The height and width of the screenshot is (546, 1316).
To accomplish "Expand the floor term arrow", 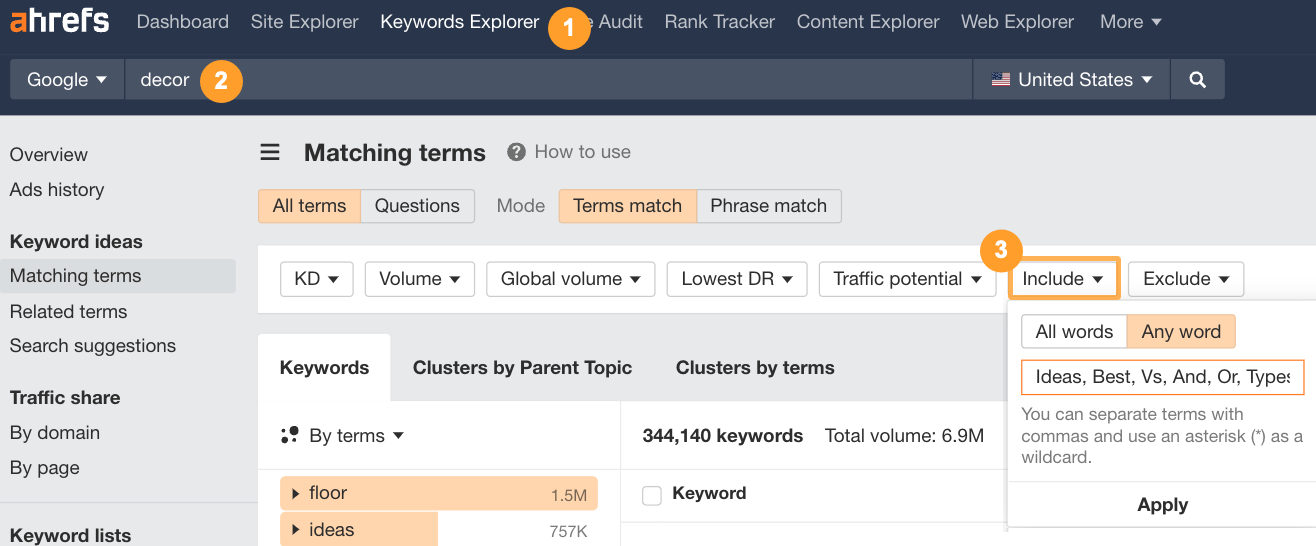I will 296,494.
